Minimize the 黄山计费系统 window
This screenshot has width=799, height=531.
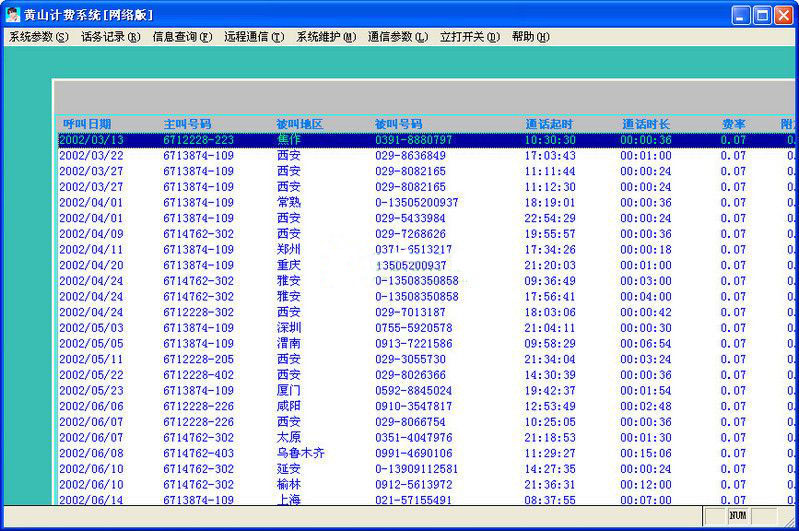click(x=740, y=14)
